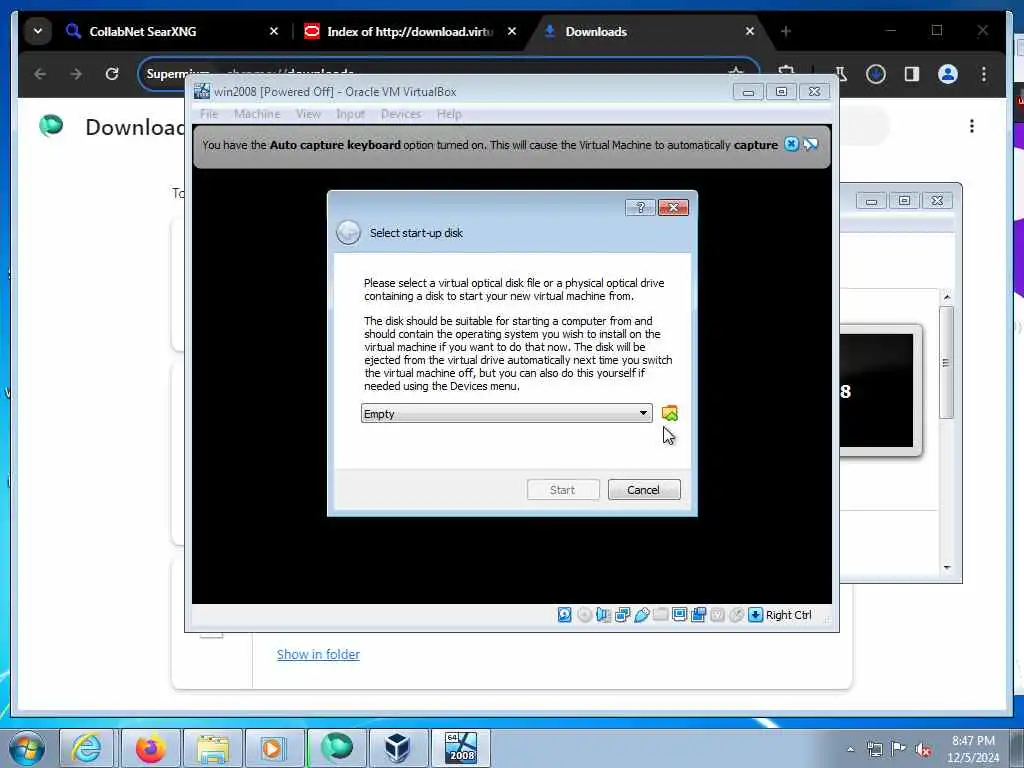Open the browser three-dot main menu
Image resolution: width=1024 pixels, height=768 pixels.
984,74
